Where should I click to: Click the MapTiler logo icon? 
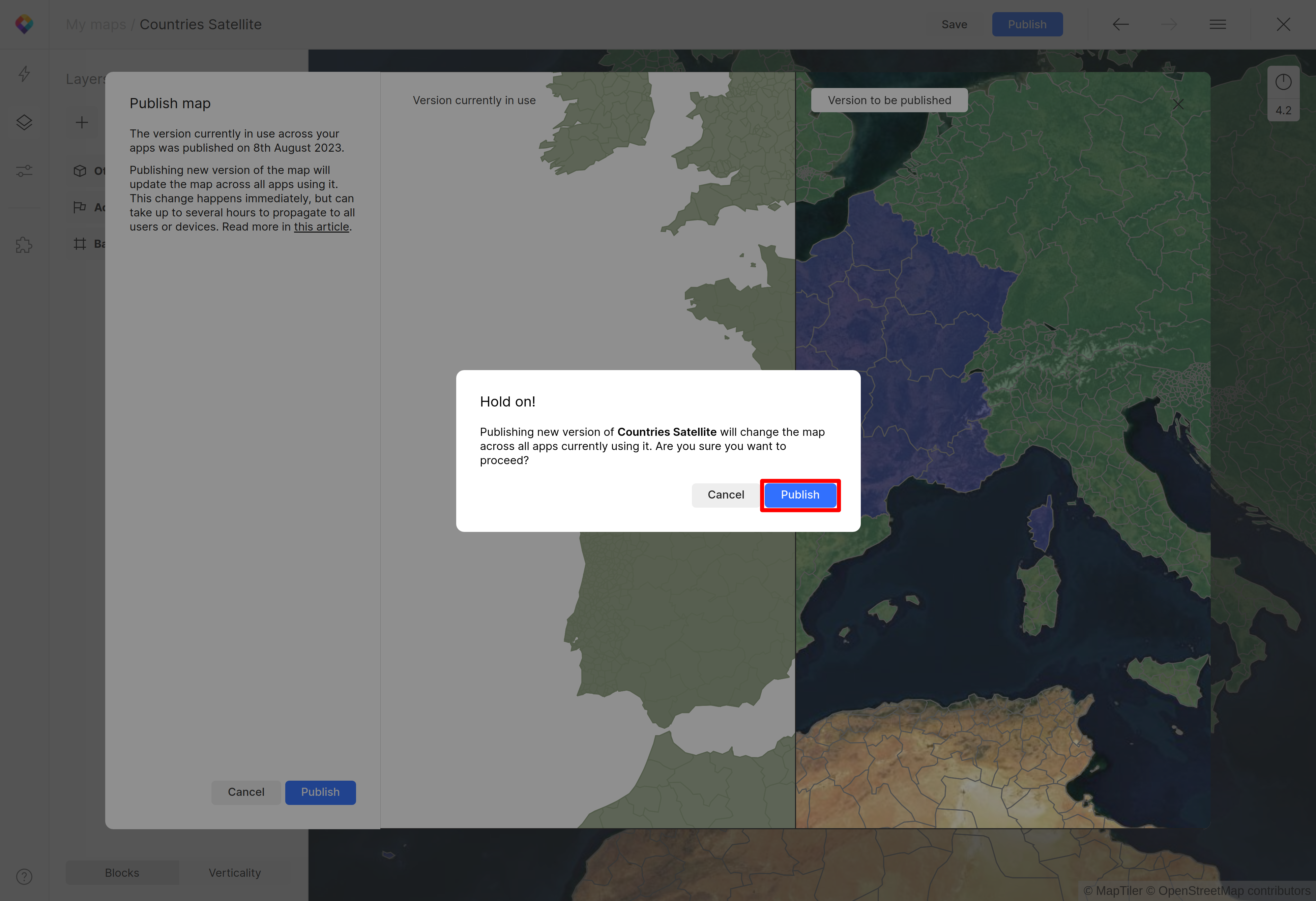tap(24, 24)
